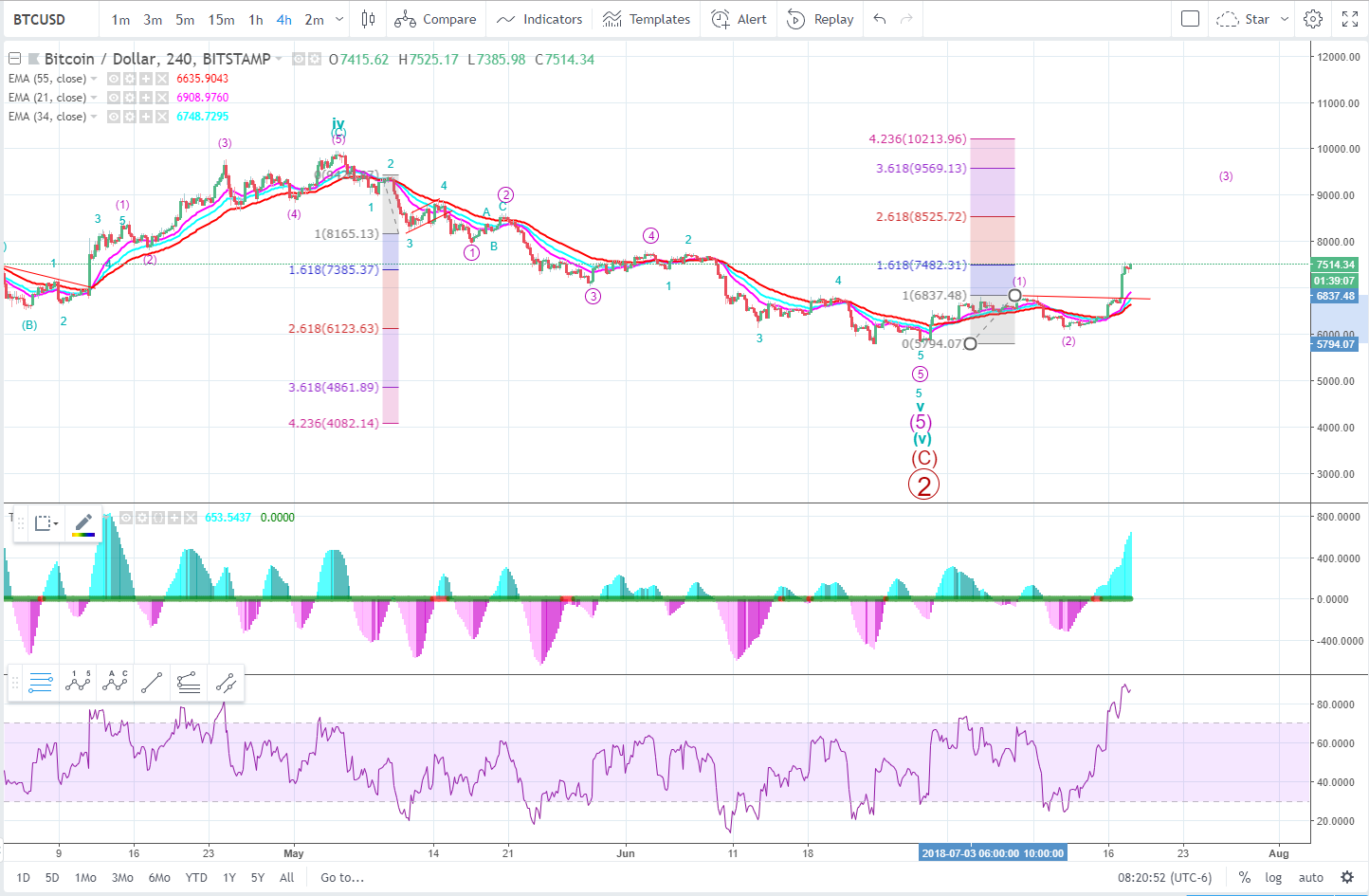Open main Bitcoin / Dollar series settings
Image resolution: width=1369 pixels, height=896 pixels.
314,59
